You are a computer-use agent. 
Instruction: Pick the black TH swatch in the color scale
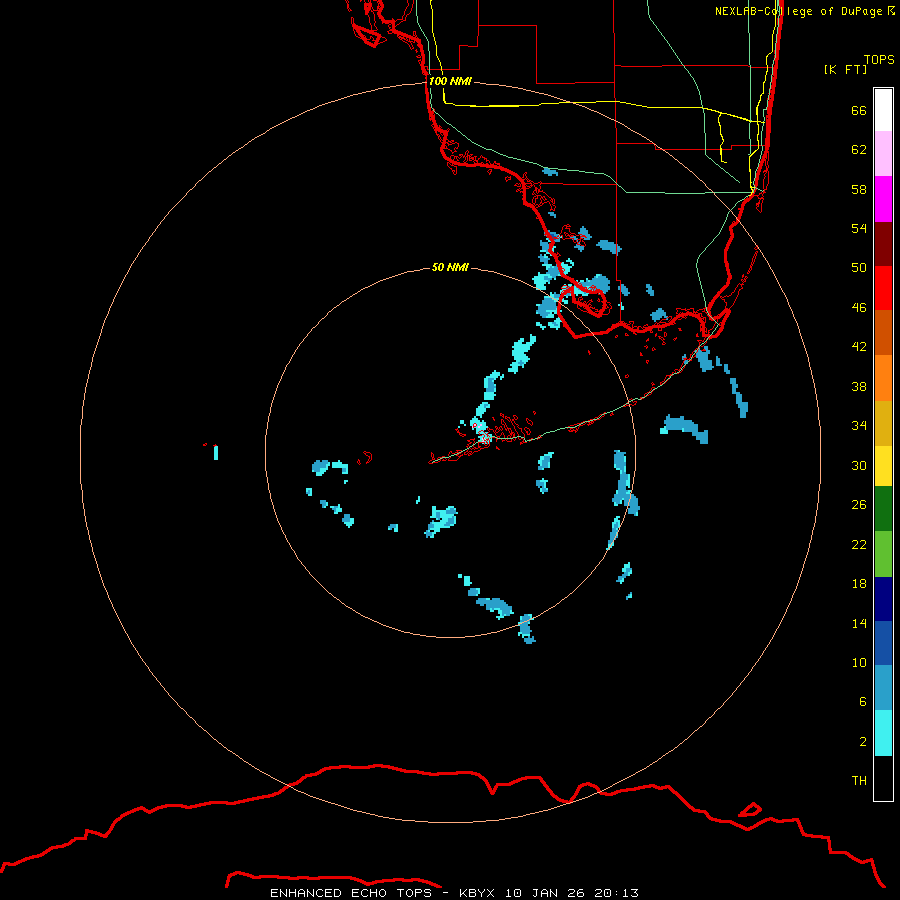click(883, 778)
